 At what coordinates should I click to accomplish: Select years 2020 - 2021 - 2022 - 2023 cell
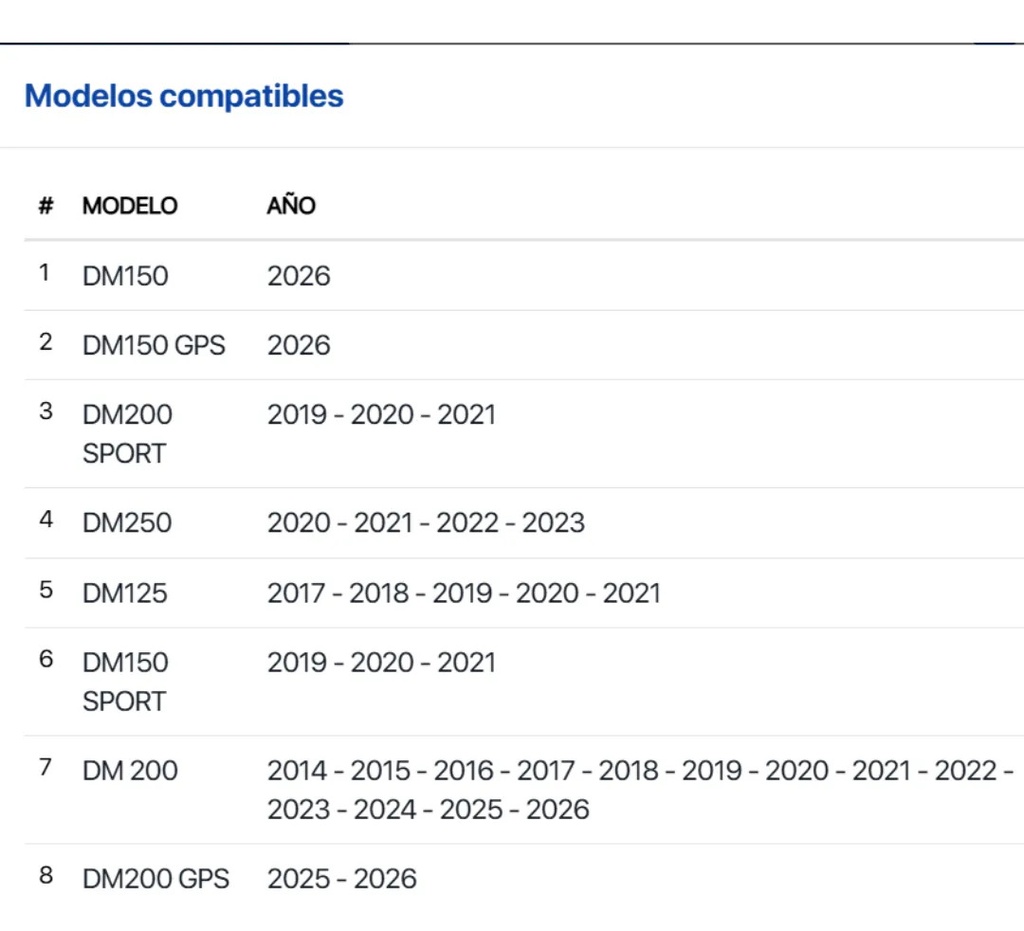pos(426,523)
